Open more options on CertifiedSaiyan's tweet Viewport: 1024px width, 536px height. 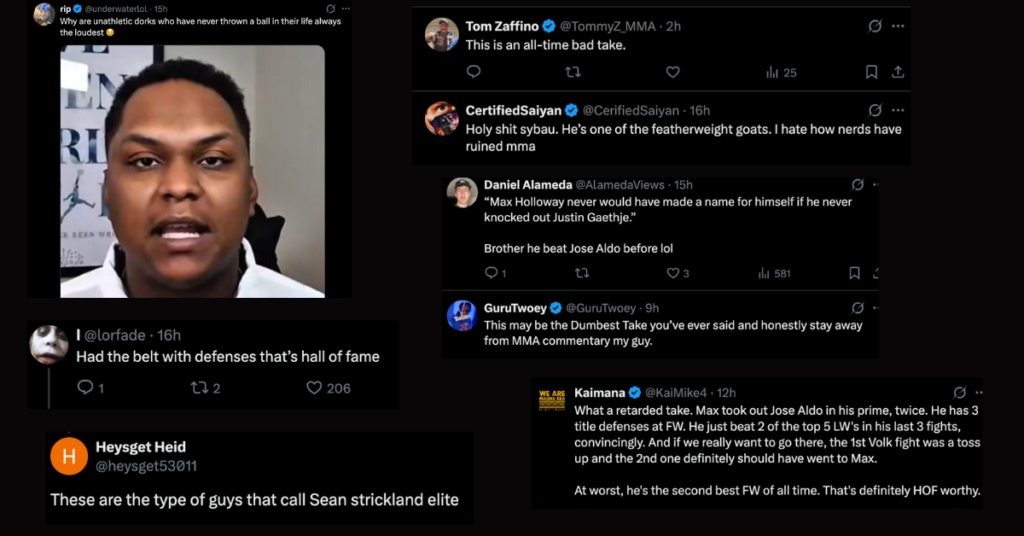[898, 110]
